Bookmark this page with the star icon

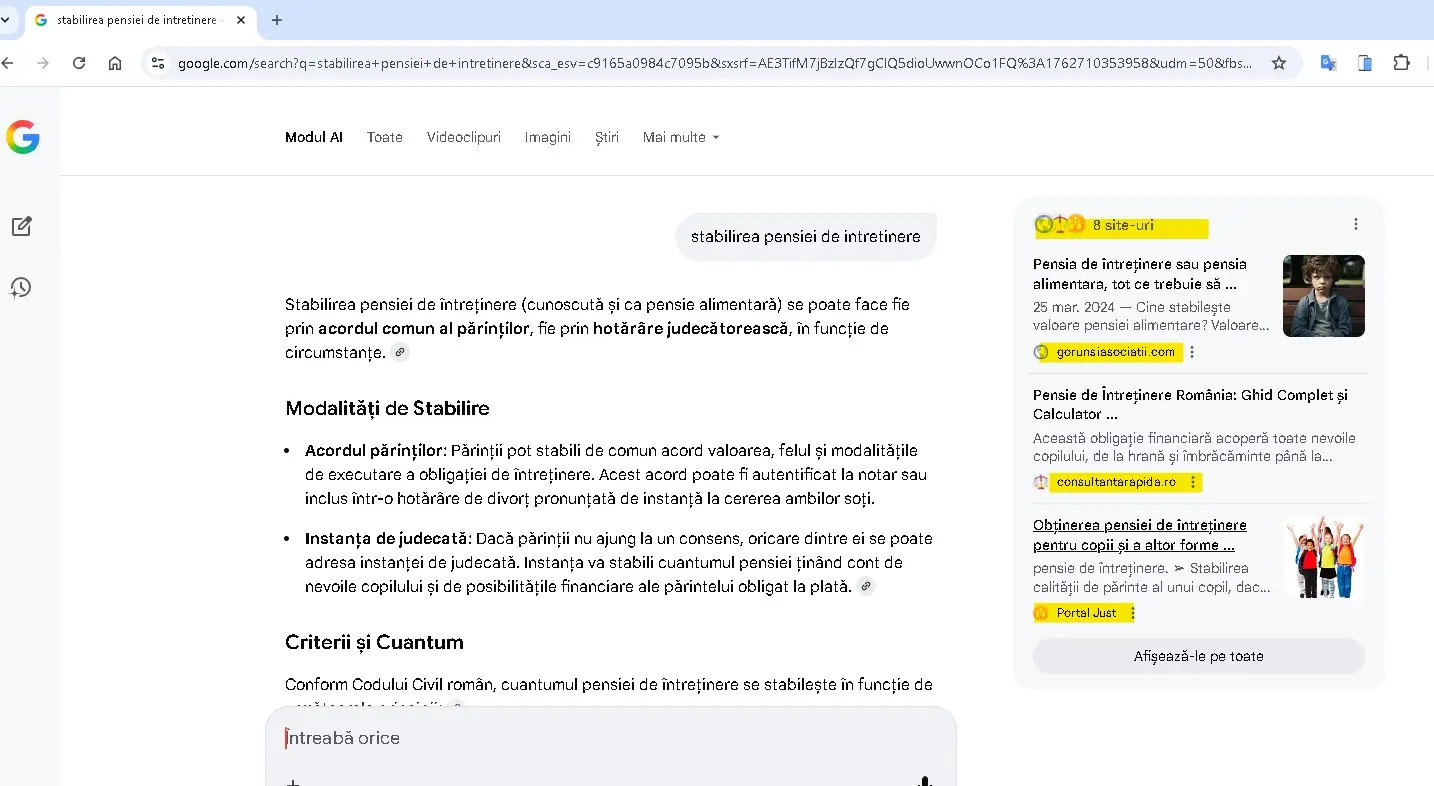coord(1278,63)
